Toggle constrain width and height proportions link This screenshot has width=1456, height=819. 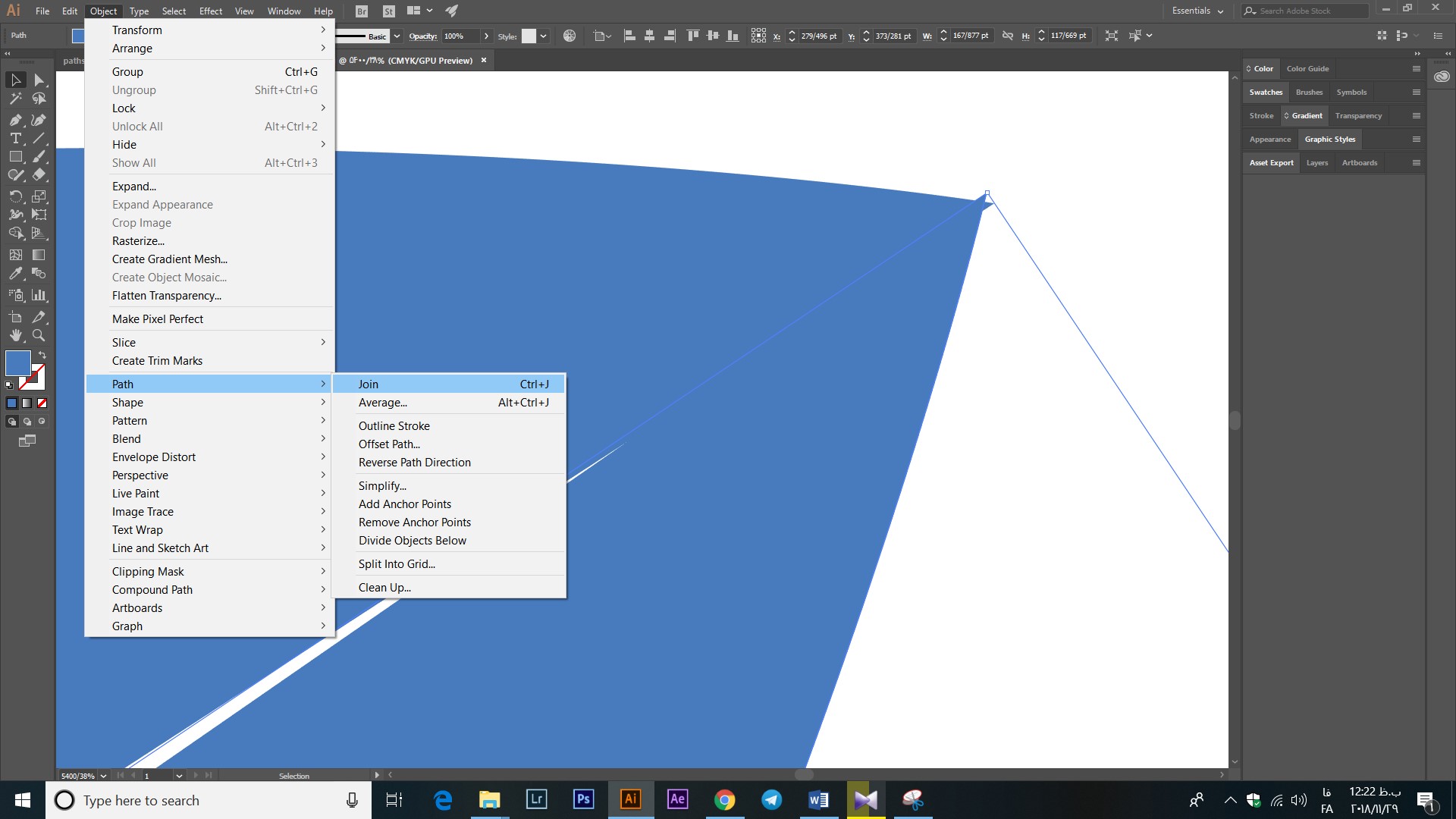click(1007, 36)
